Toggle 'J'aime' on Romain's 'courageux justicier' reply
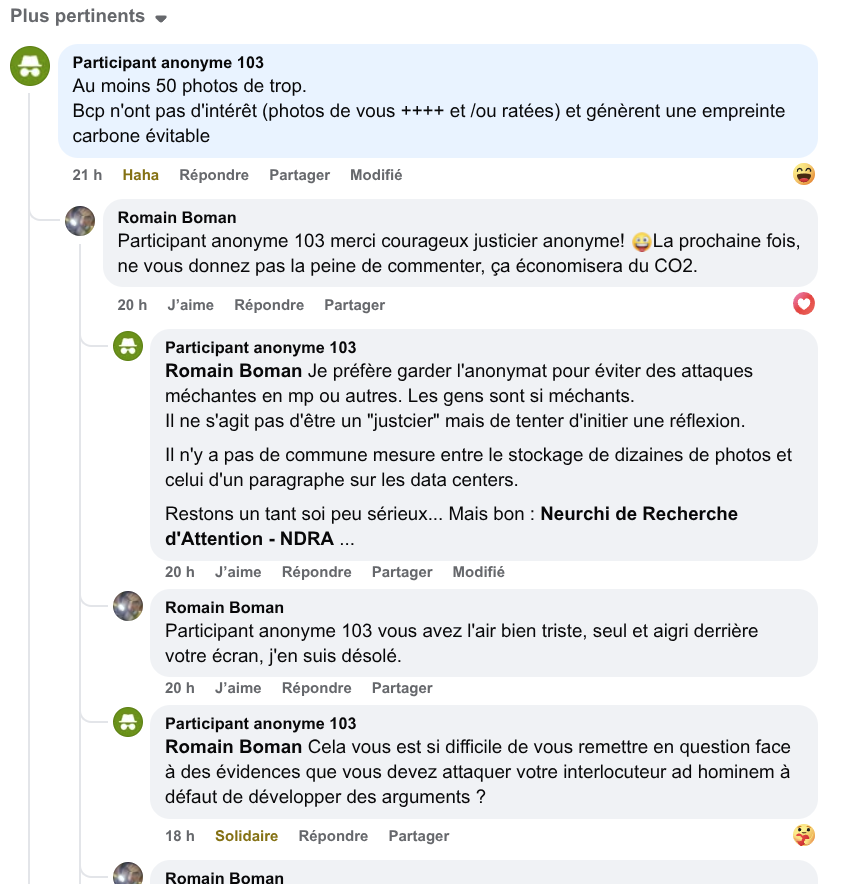The height and width of the screenshot is (884, 854). point(191,305)
